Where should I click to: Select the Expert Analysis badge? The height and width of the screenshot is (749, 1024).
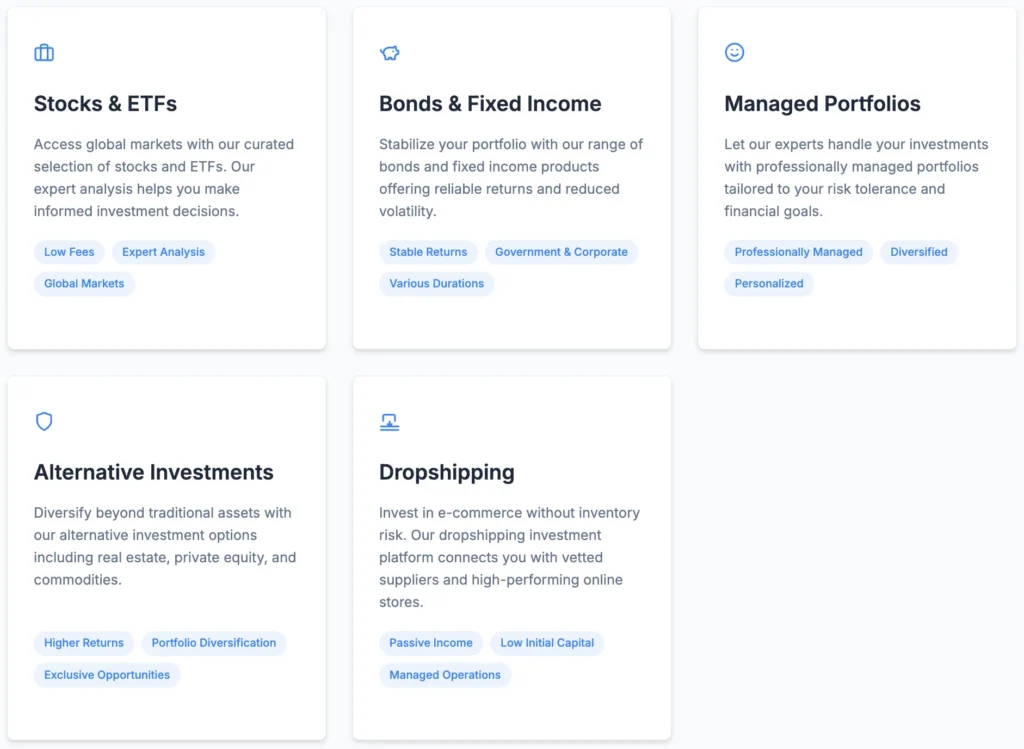tap(163, 252)
